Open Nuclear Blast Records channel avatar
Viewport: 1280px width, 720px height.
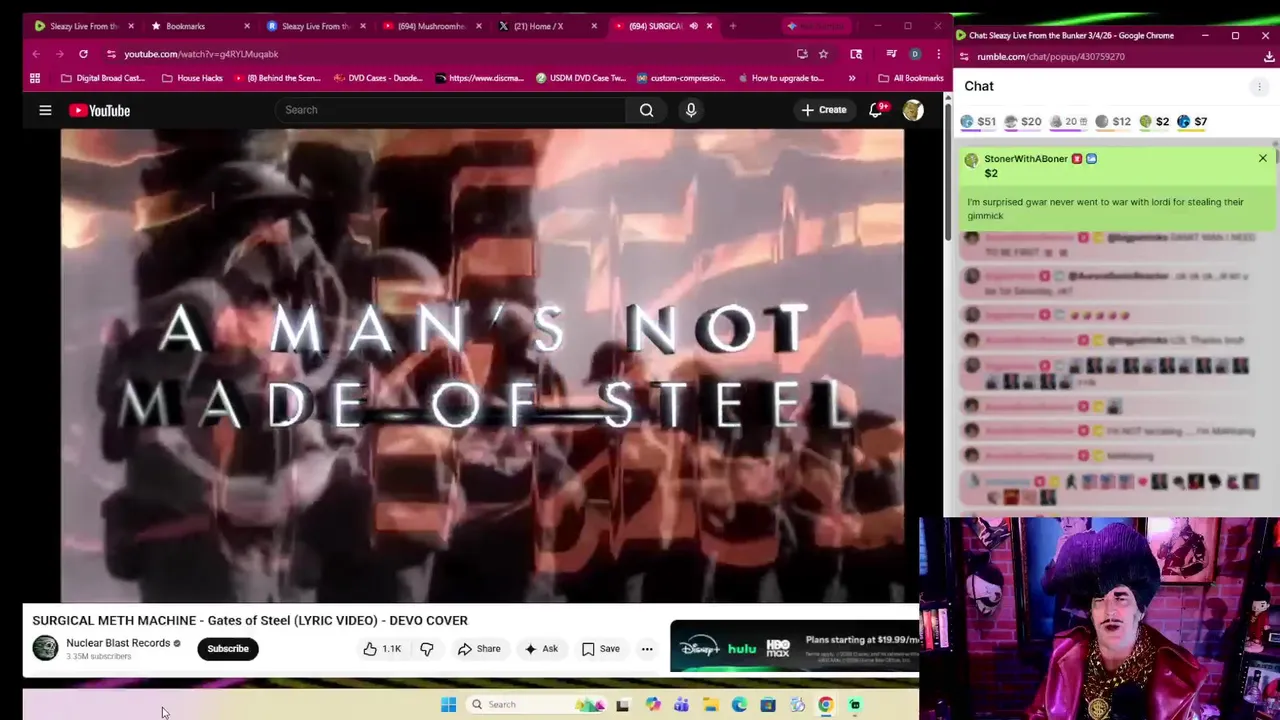pyautogui.click(x=45, y=648)
